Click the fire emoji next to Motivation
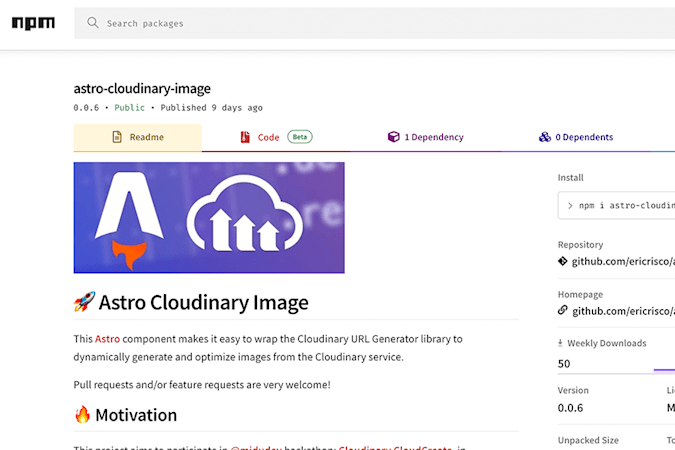Screen dimensions: 675x450 tap(83, 414)
